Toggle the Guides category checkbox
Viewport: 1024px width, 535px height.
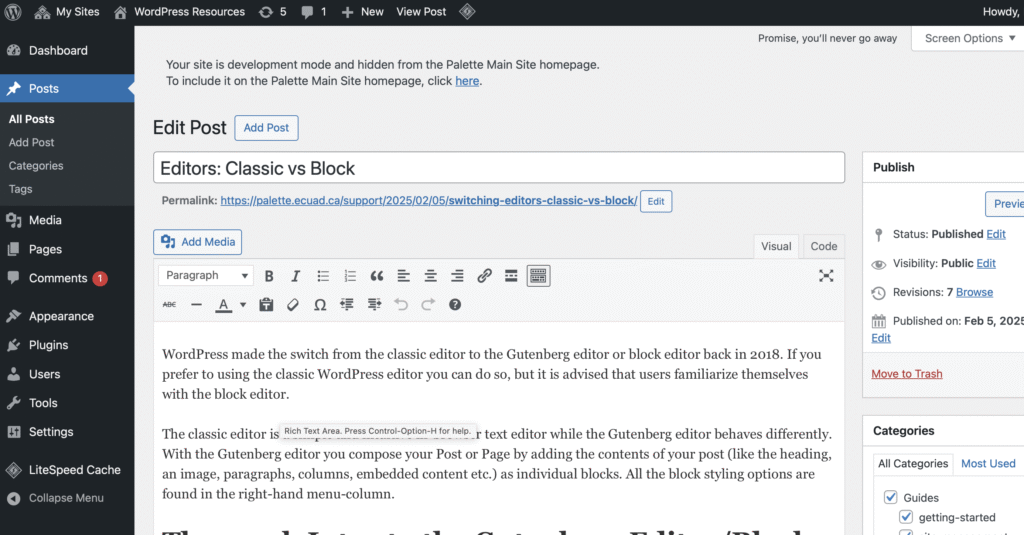[890, 497]
